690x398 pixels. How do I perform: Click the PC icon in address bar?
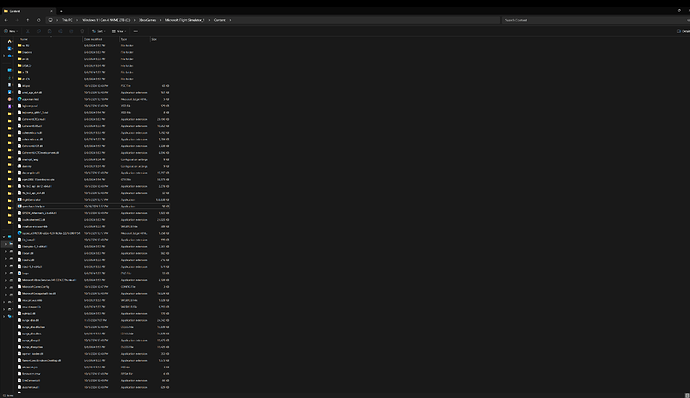coord(50,20)
